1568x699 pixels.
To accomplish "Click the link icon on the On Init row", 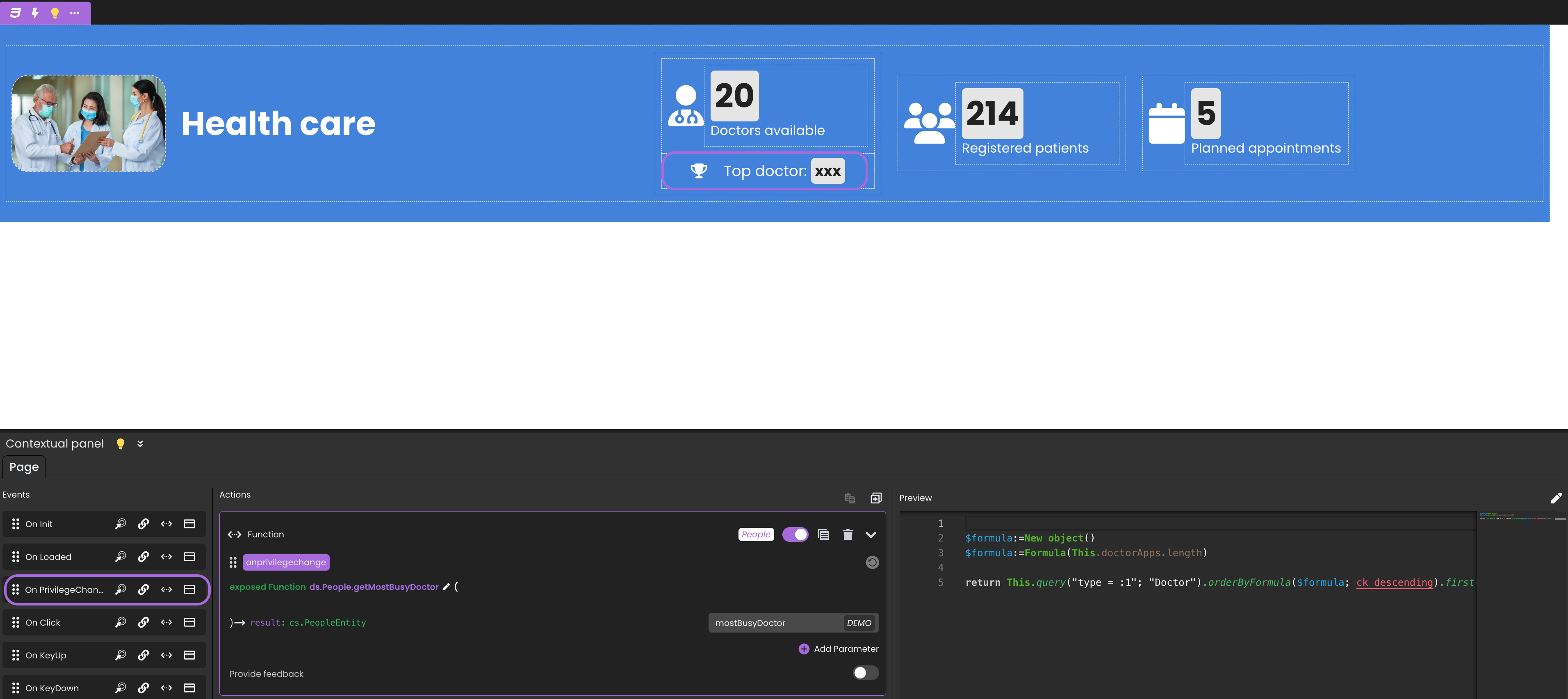I will 144,524.
